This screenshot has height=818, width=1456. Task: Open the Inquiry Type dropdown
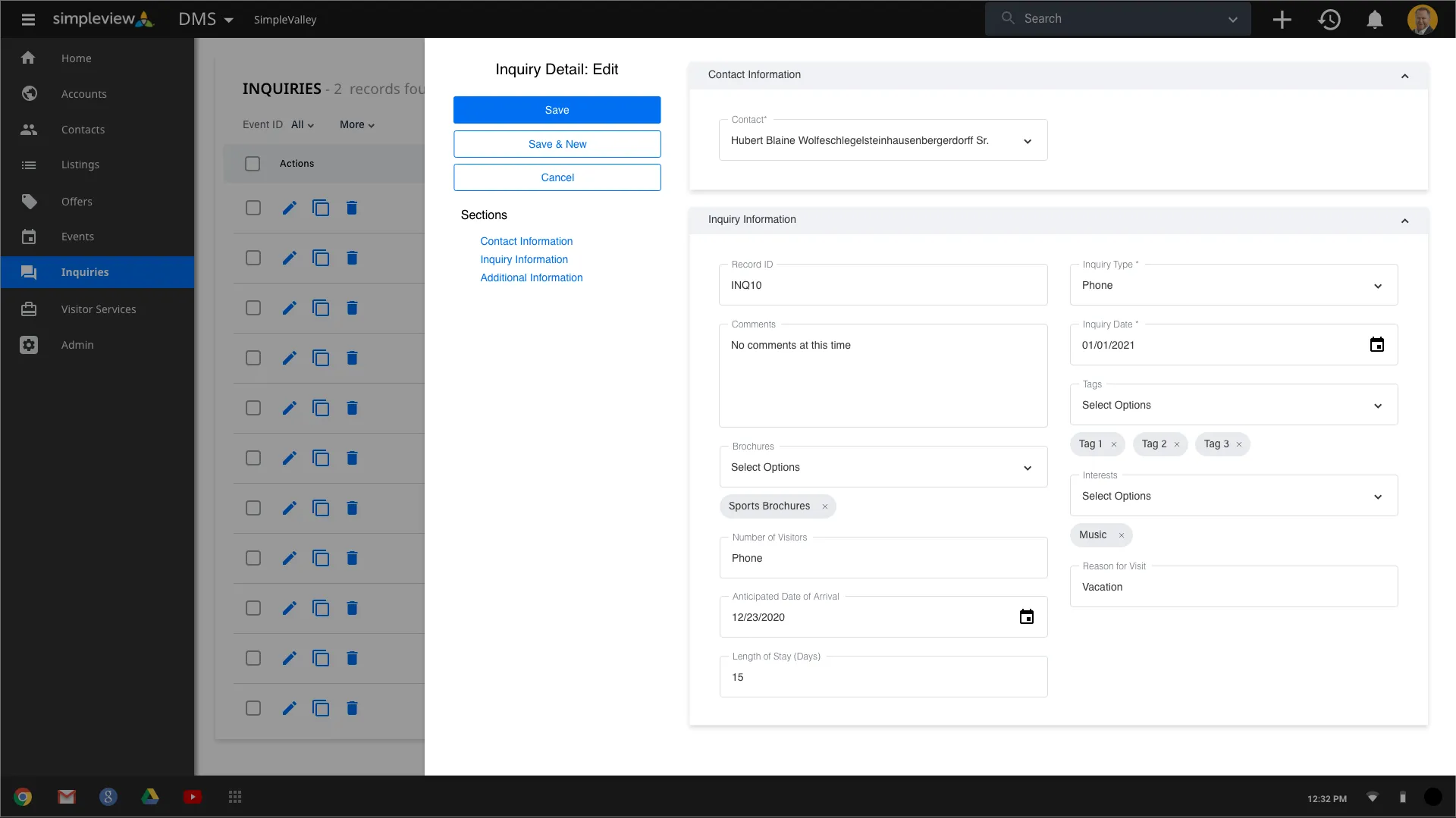pos(1233,285)
